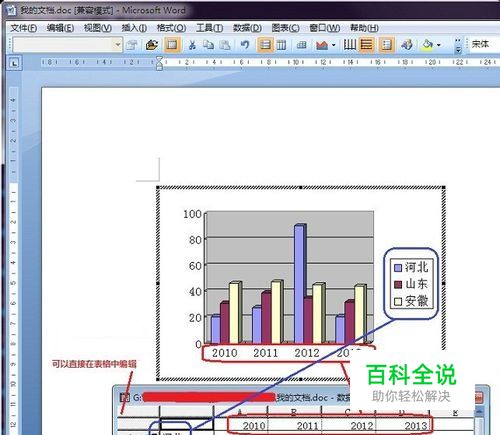Viewport: 500px width, 435px height.
Task: Open the toolbar options chevron
Action: pos(458,45)
